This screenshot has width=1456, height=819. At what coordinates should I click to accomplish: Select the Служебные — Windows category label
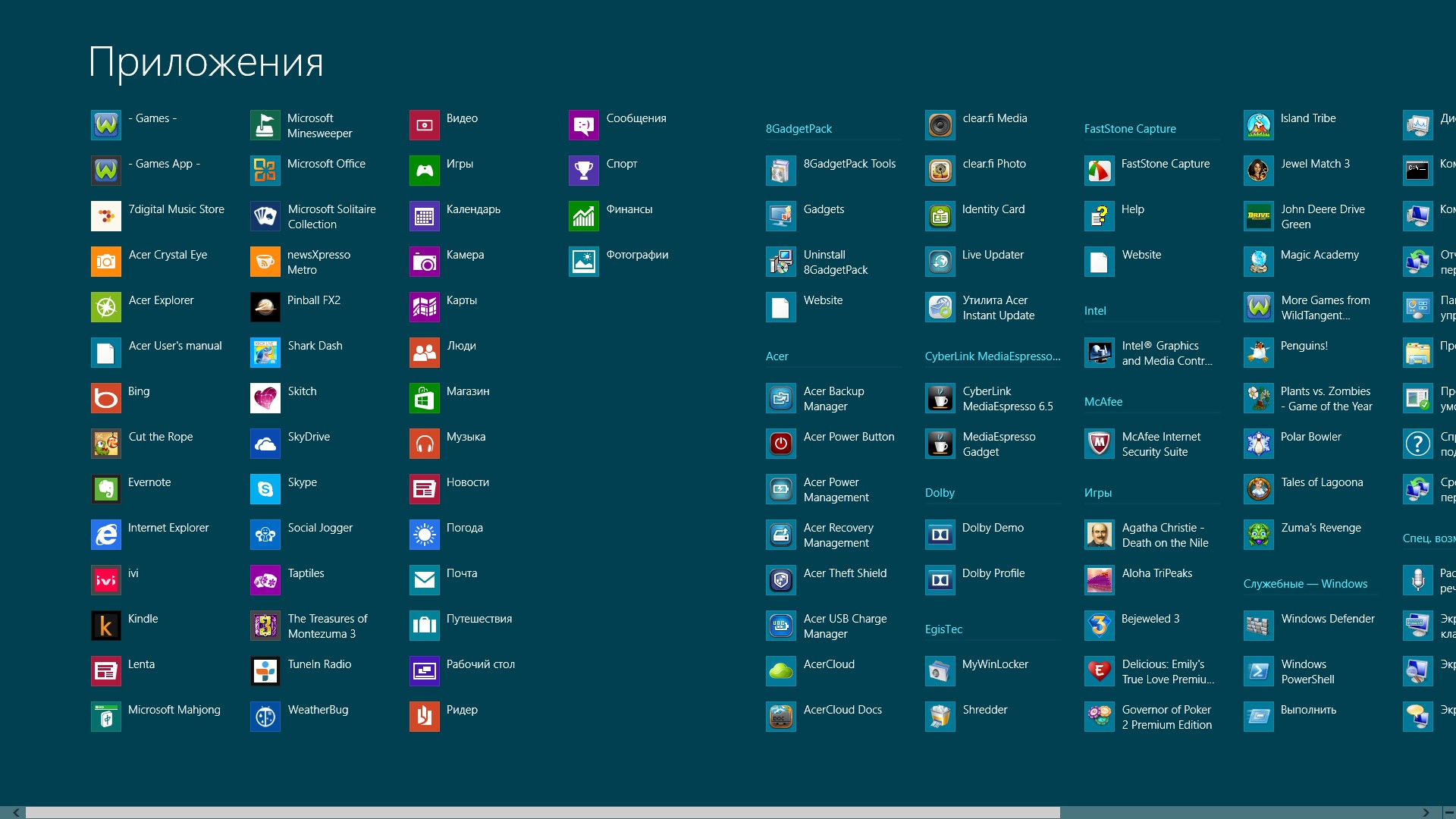1305,584
